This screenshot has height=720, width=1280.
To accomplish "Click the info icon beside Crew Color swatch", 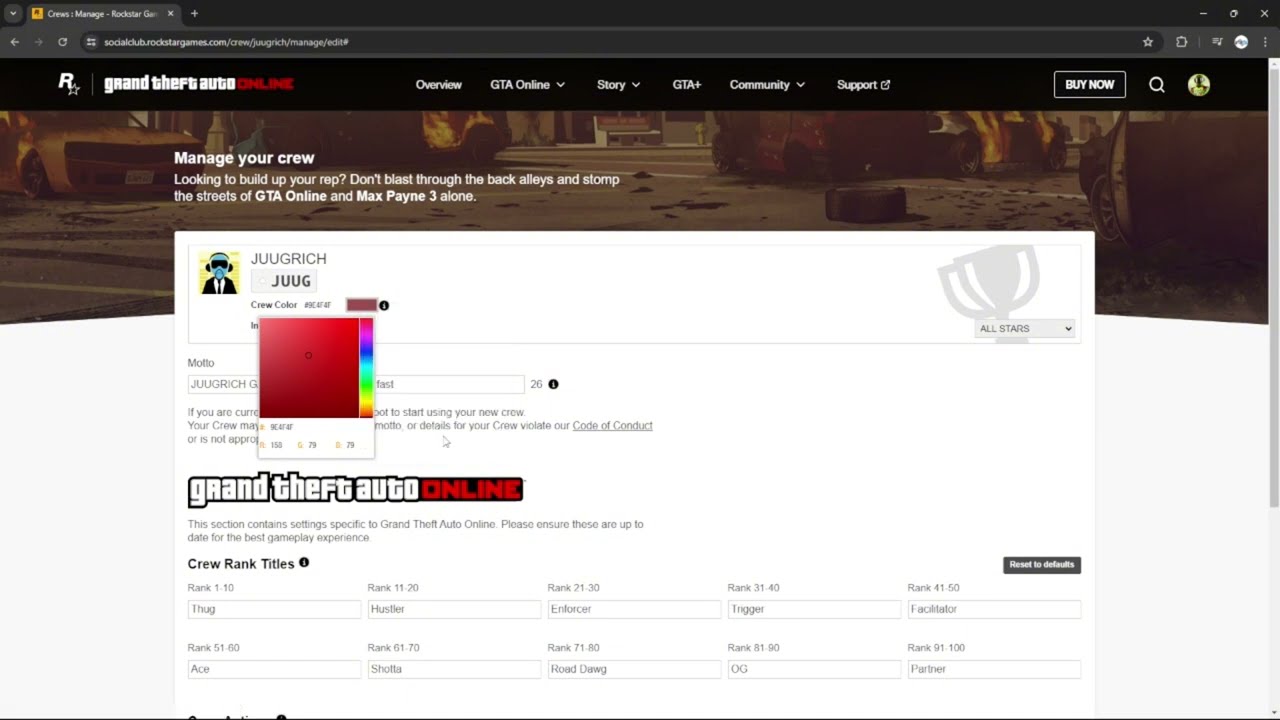I will 384,305.
